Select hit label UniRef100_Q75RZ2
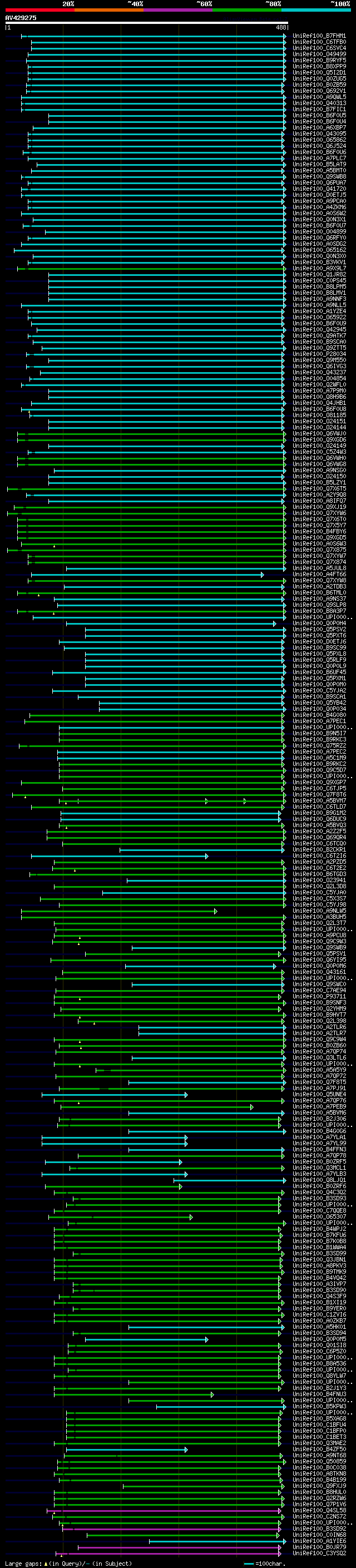This screenshot has height=1568, width=356. 319,746
